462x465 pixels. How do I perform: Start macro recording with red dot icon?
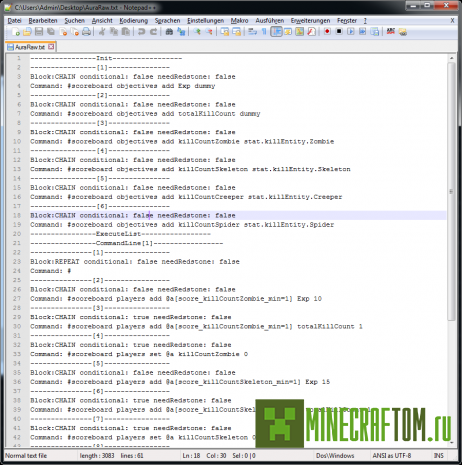[x=327, y=32]
